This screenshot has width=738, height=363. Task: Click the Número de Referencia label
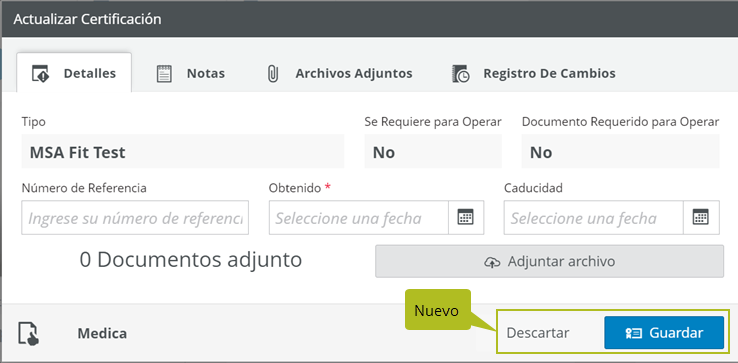[84, 188]
